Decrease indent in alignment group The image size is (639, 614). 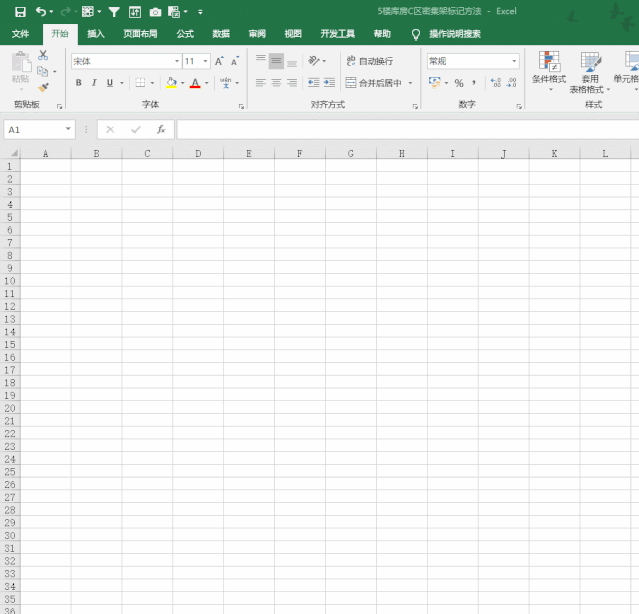coord(313,83)
